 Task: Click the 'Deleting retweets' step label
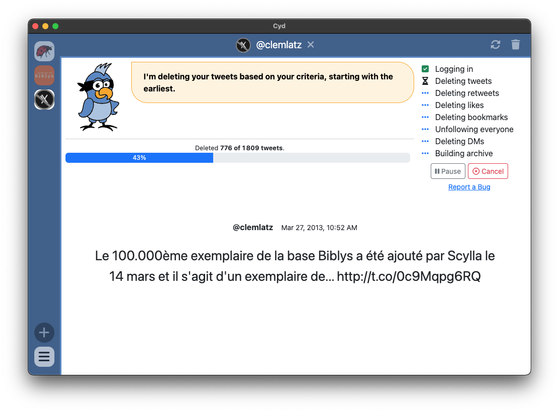click(x=467, y=93)
